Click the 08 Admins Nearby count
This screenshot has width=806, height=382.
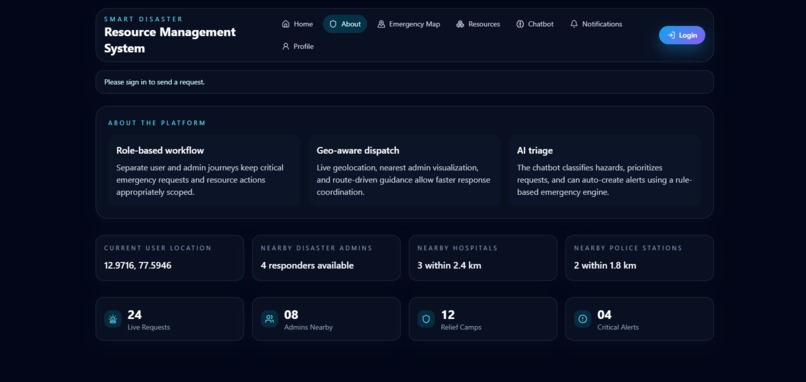pos(291,315)
